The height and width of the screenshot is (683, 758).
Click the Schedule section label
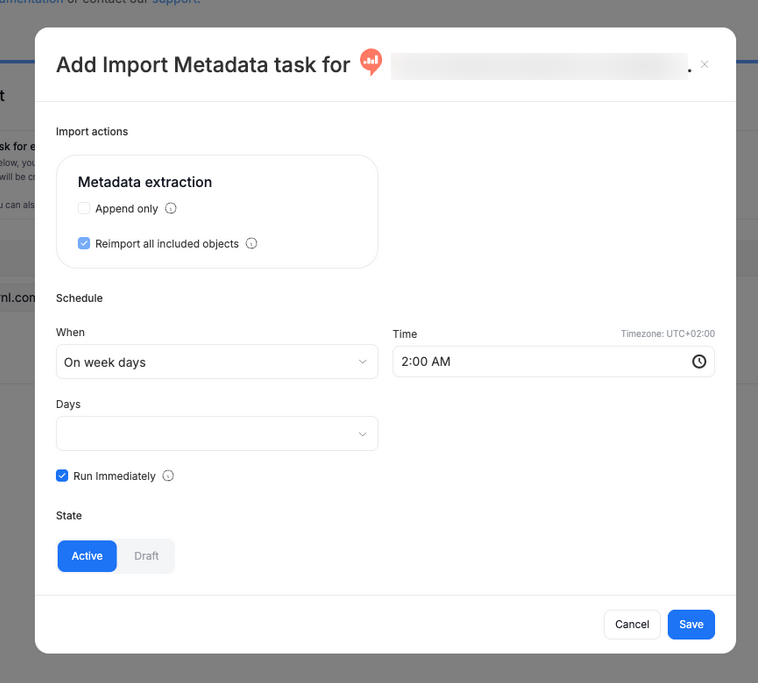[x=79, y=298]
